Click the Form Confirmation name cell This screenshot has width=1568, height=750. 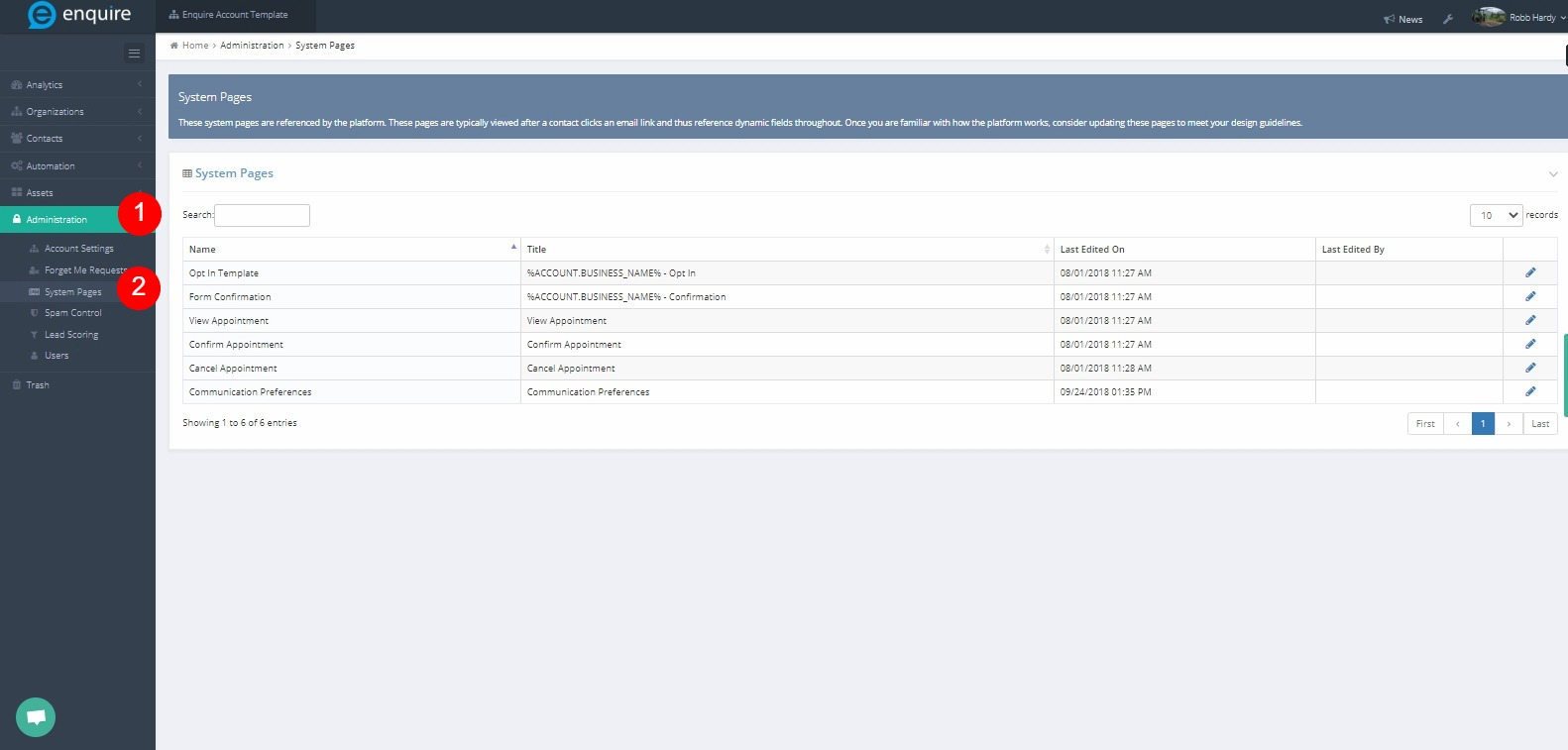(x=352, y=297)
